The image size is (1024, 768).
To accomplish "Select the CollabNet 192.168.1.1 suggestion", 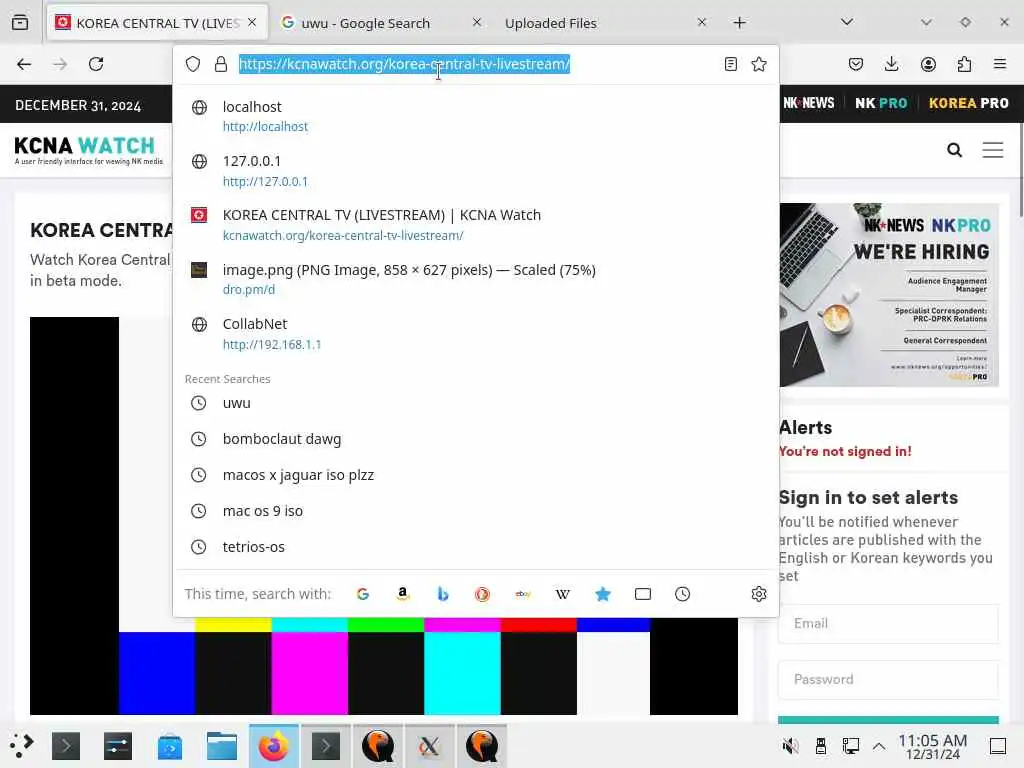I will tap(475, 334).
